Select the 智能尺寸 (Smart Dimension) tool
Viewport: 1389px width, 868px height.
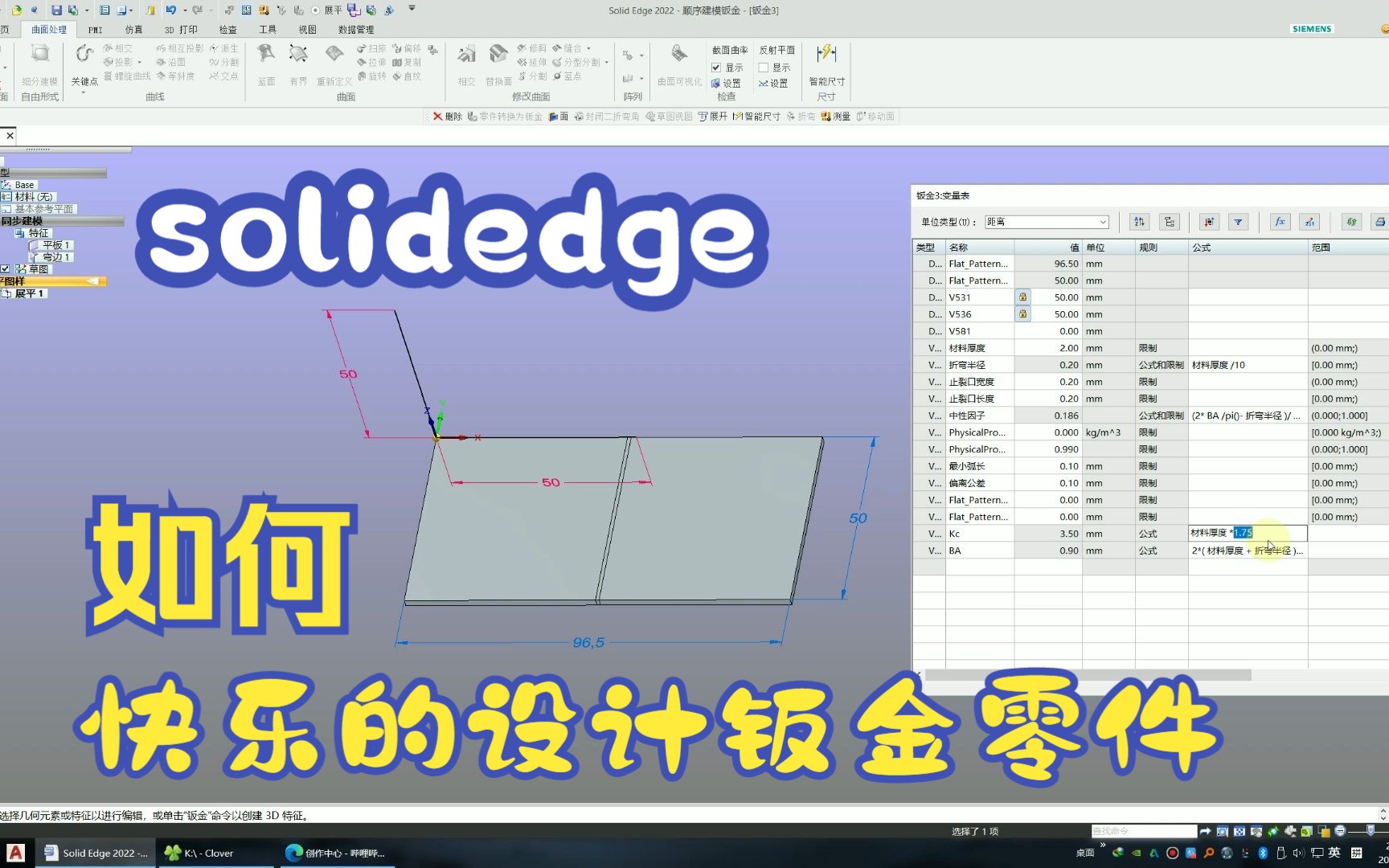pos(756,116)
